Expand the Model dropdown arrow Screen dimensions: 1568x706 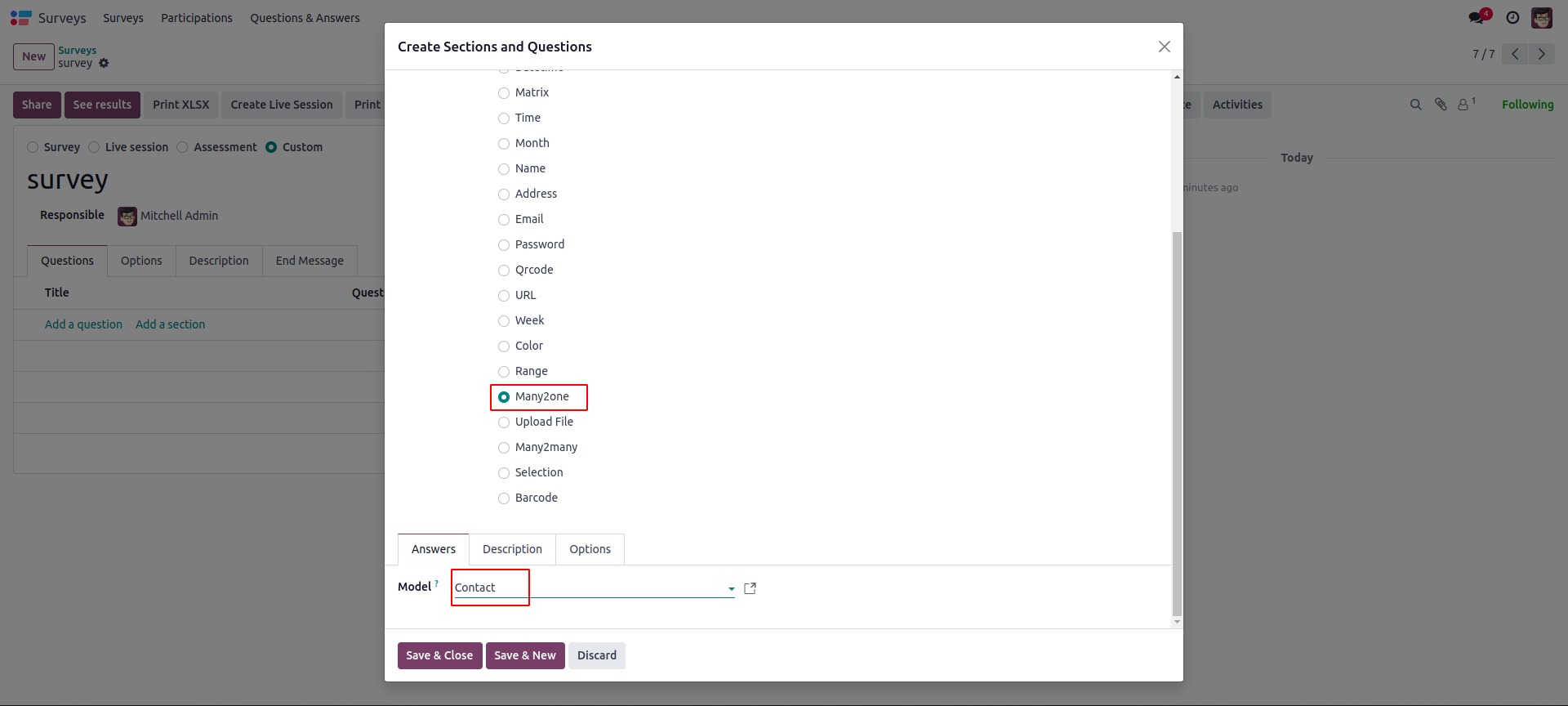click(x=731, y=588)
